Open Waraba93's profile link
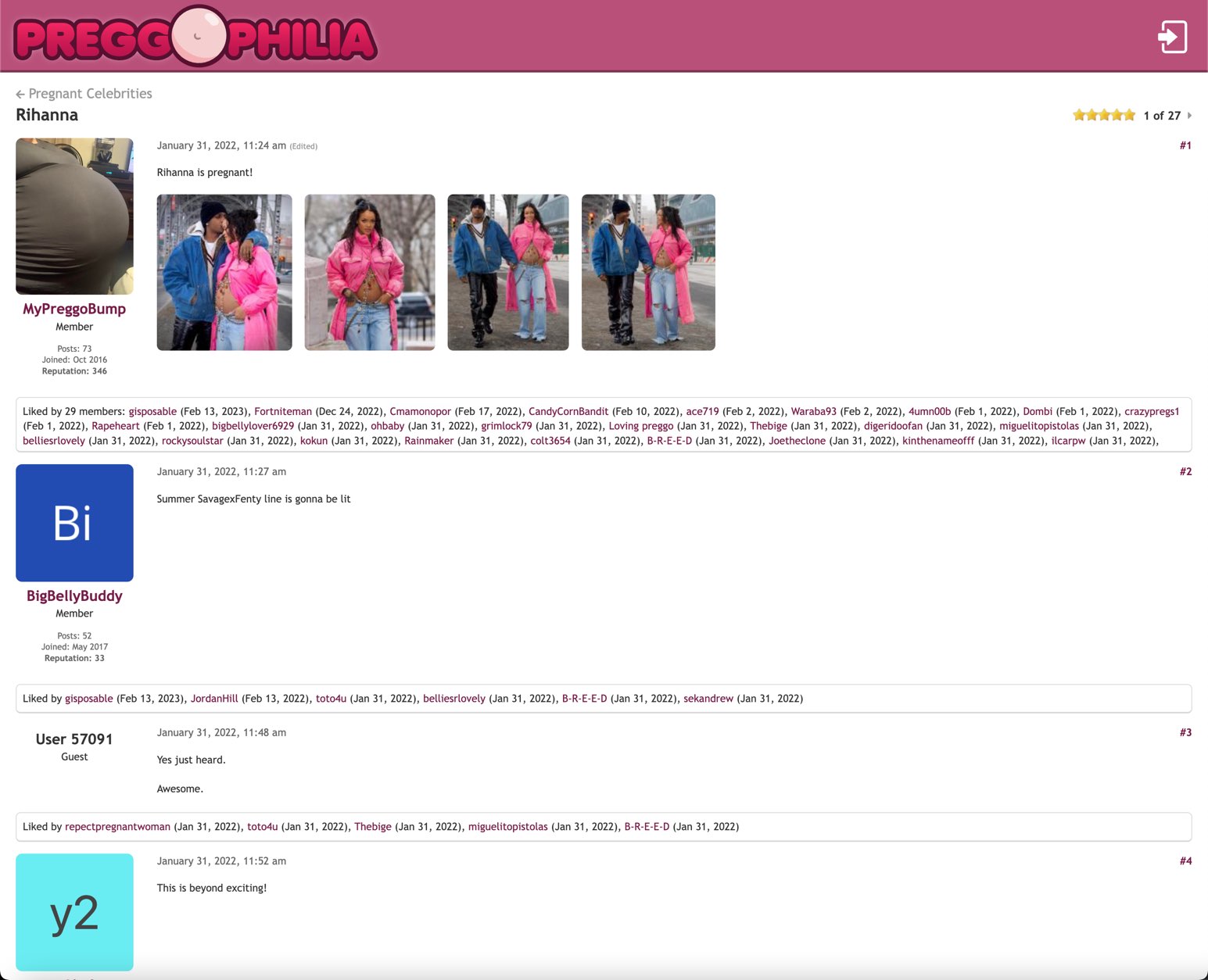1208x980 pixels. click(813, 411)
